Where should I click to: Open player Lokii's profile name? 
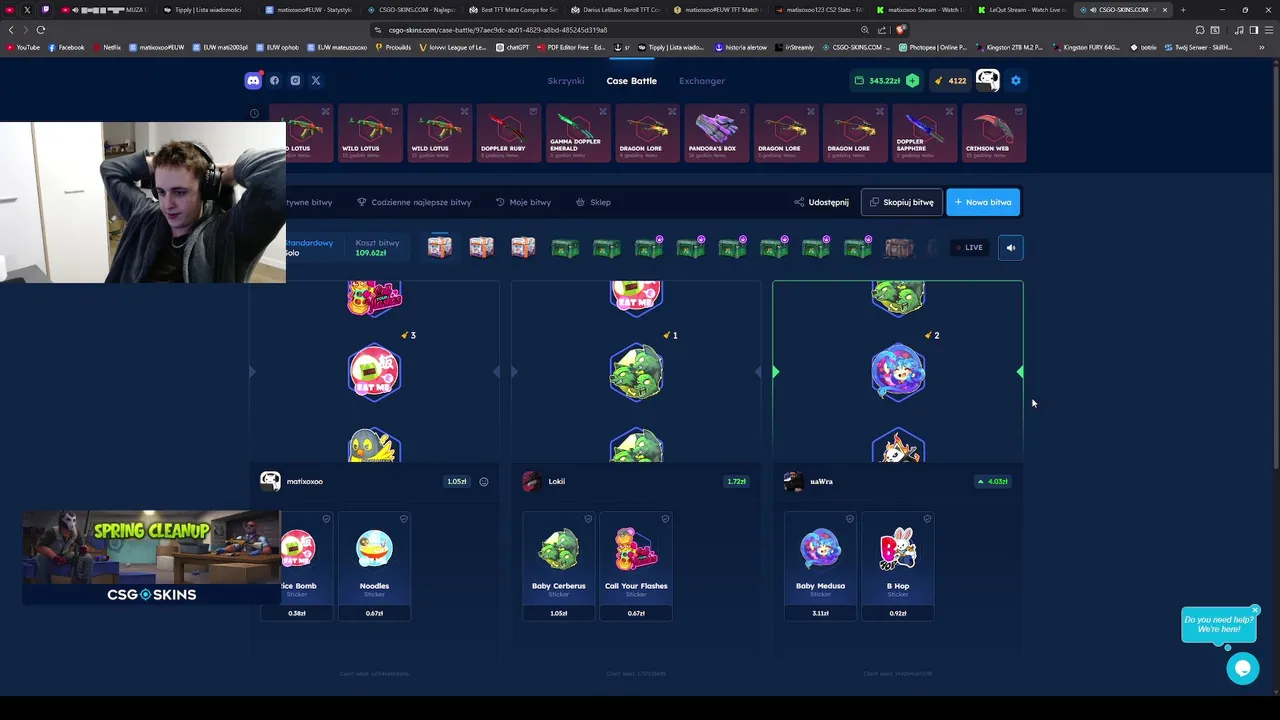557,482
